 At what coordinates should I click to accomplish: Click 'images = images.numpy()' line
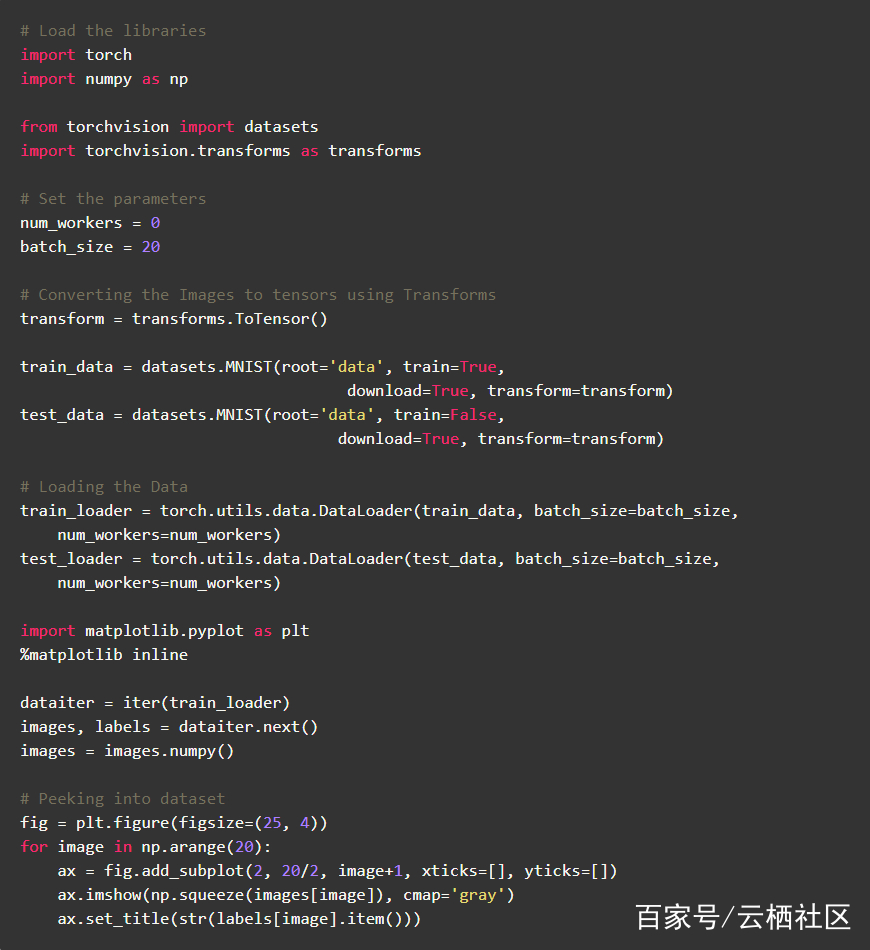(x=127, y=751)
